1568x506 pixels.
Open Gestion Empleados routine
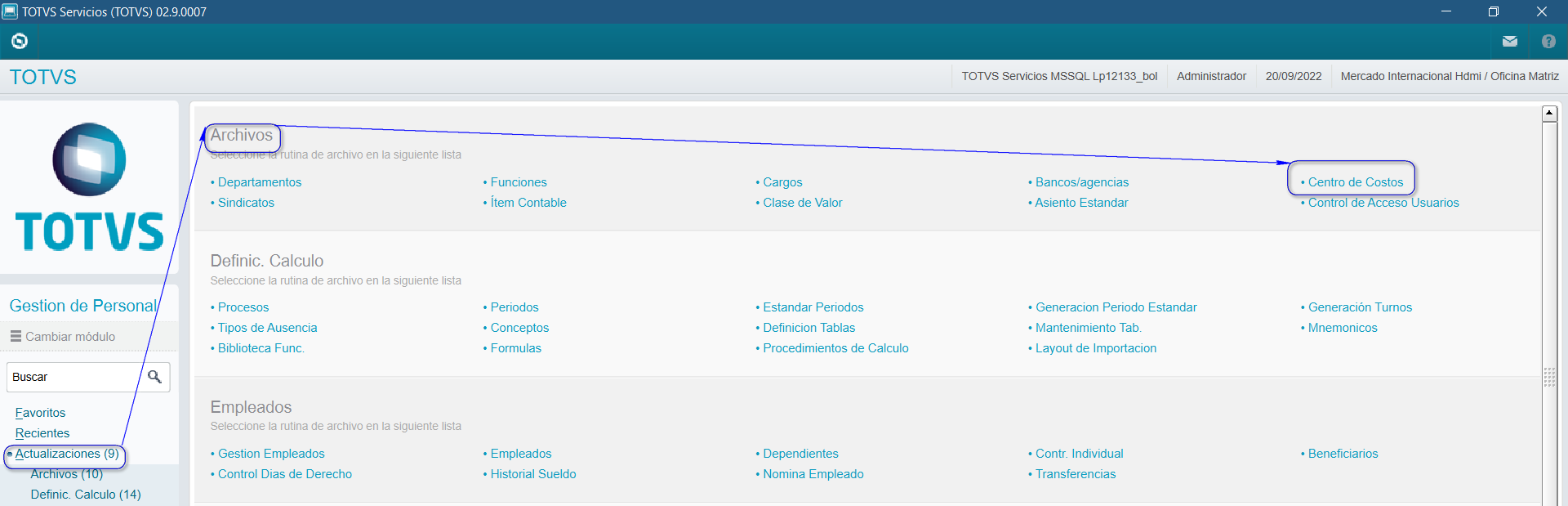pyautogui.click(x=270, y=454)
